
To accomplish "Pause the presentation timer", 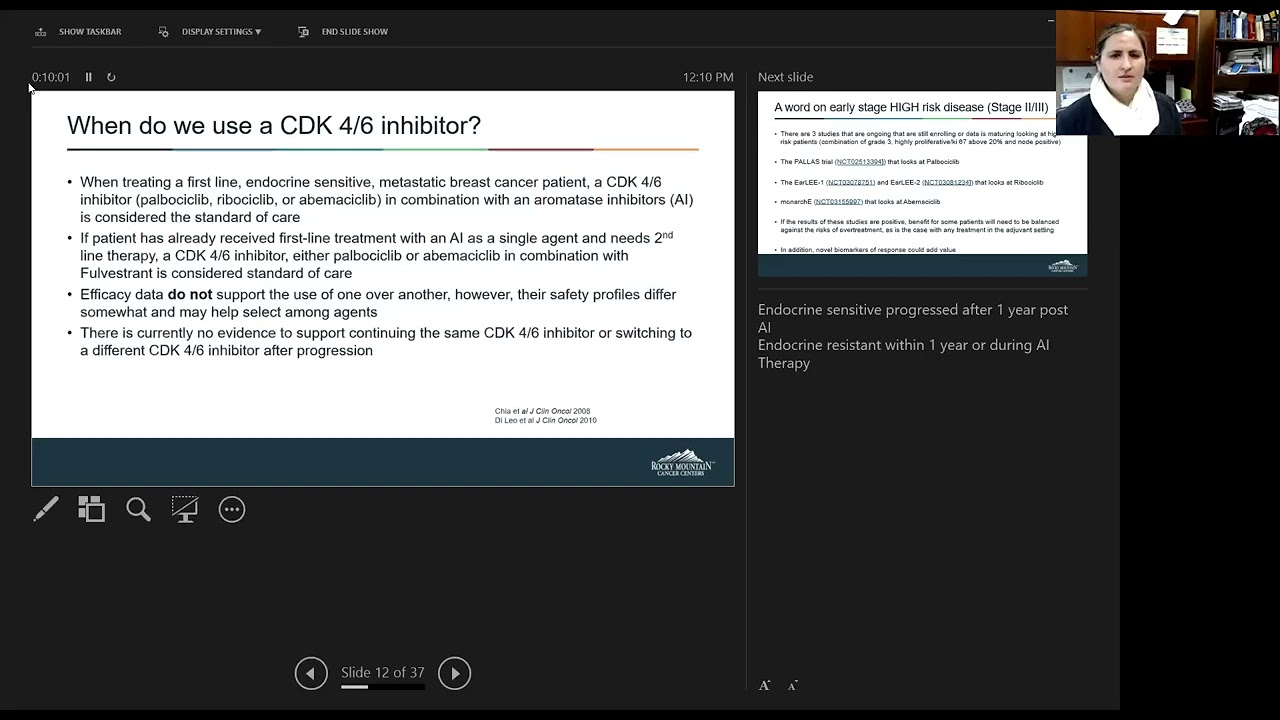I will coord(88,77).
